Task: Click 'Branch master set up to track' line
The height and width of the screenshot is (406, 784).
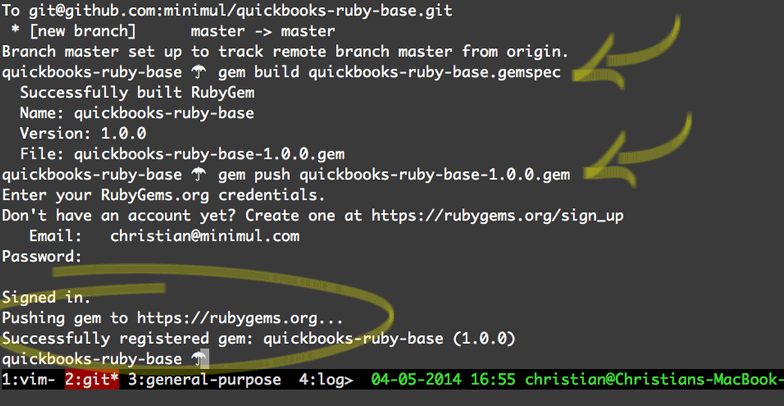Action: click(286, 52)
